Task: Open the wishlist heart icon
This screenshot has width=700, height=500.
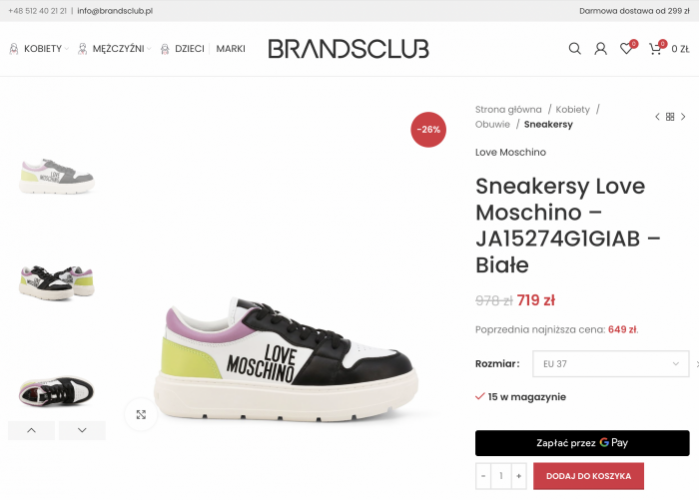Action: click(627, 48)
